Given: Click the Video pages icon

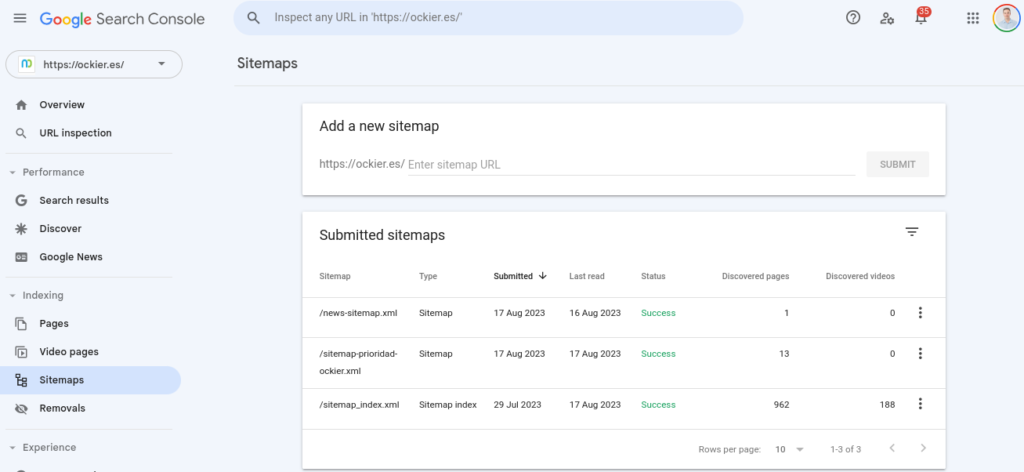Looking at the screenshot, I should pyautogui.click(x=21, y=352).
